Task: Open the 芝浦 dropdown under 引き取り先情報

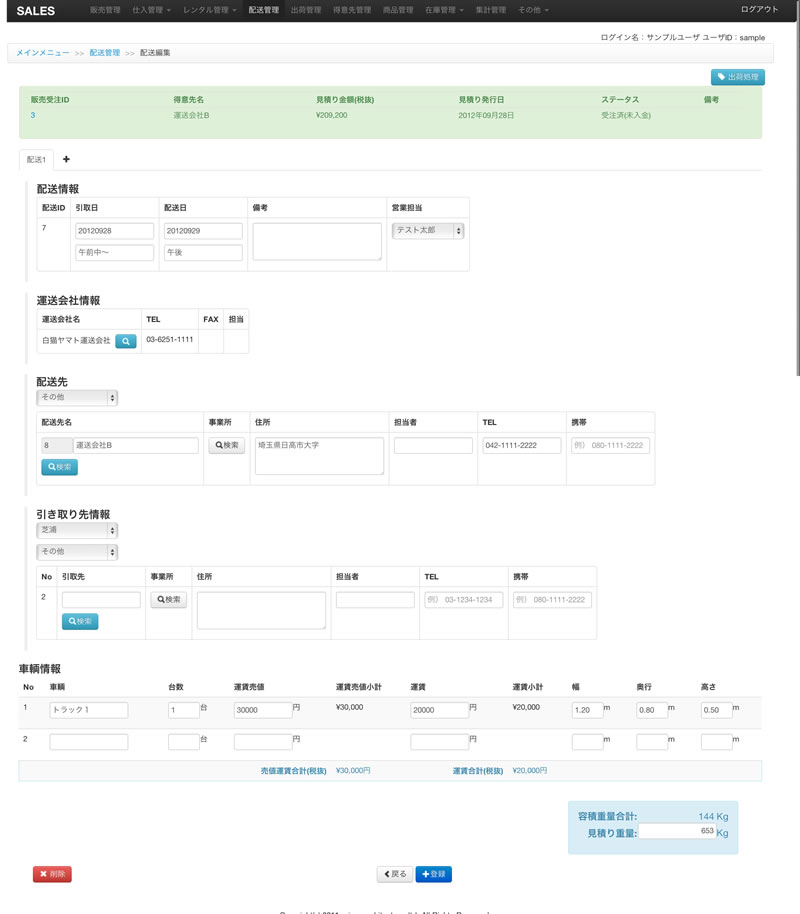Action: click(x=77, y=530)
